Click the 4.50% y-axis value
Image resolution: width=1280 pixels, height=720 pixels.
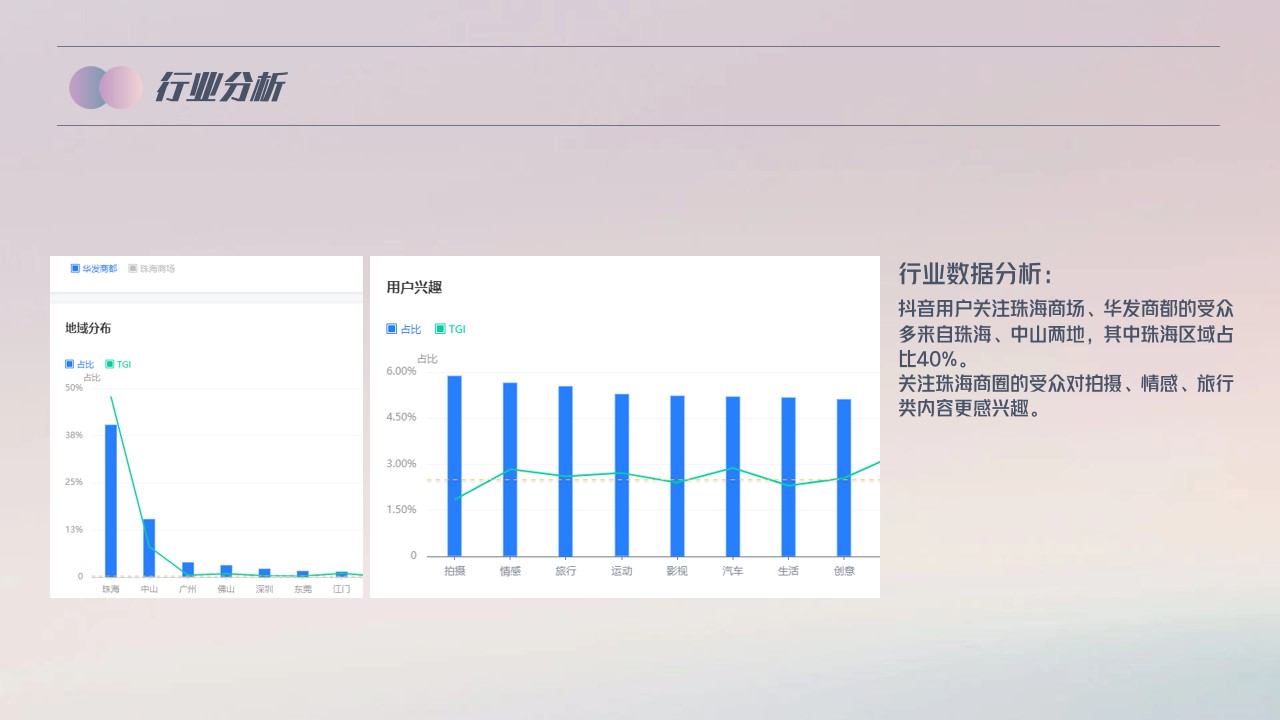(401, 417)
